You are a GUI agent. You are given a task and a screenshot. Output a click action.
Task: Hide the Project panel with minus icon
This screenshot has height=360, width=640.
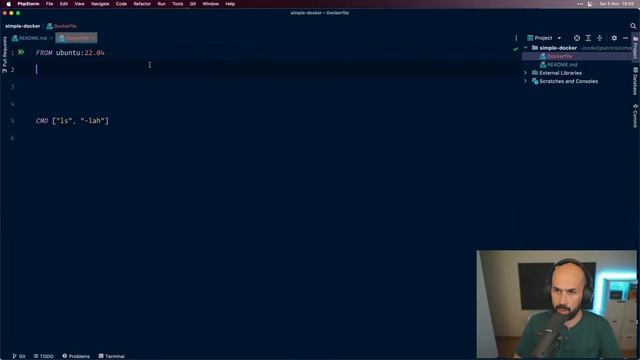(x=626, y=38)
